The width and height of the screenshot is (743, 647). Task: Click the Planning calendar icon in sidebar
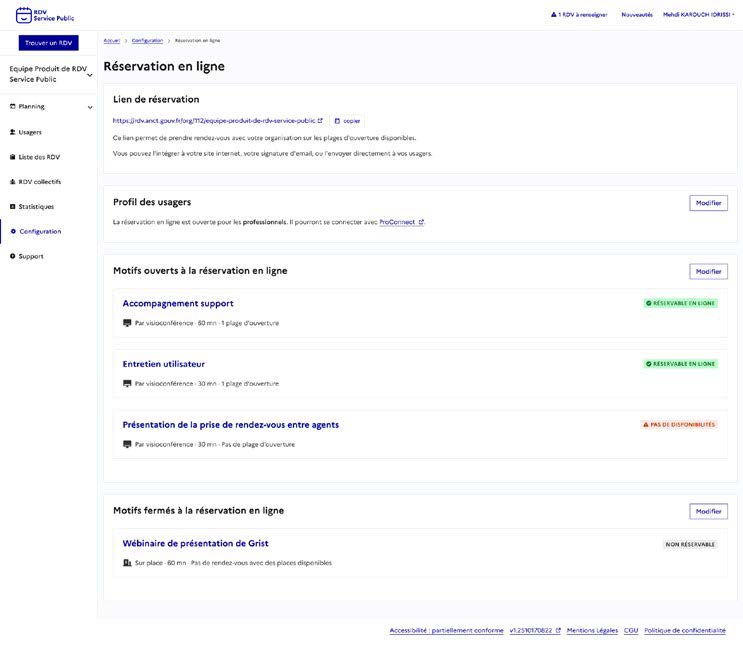tap(13, 106)
